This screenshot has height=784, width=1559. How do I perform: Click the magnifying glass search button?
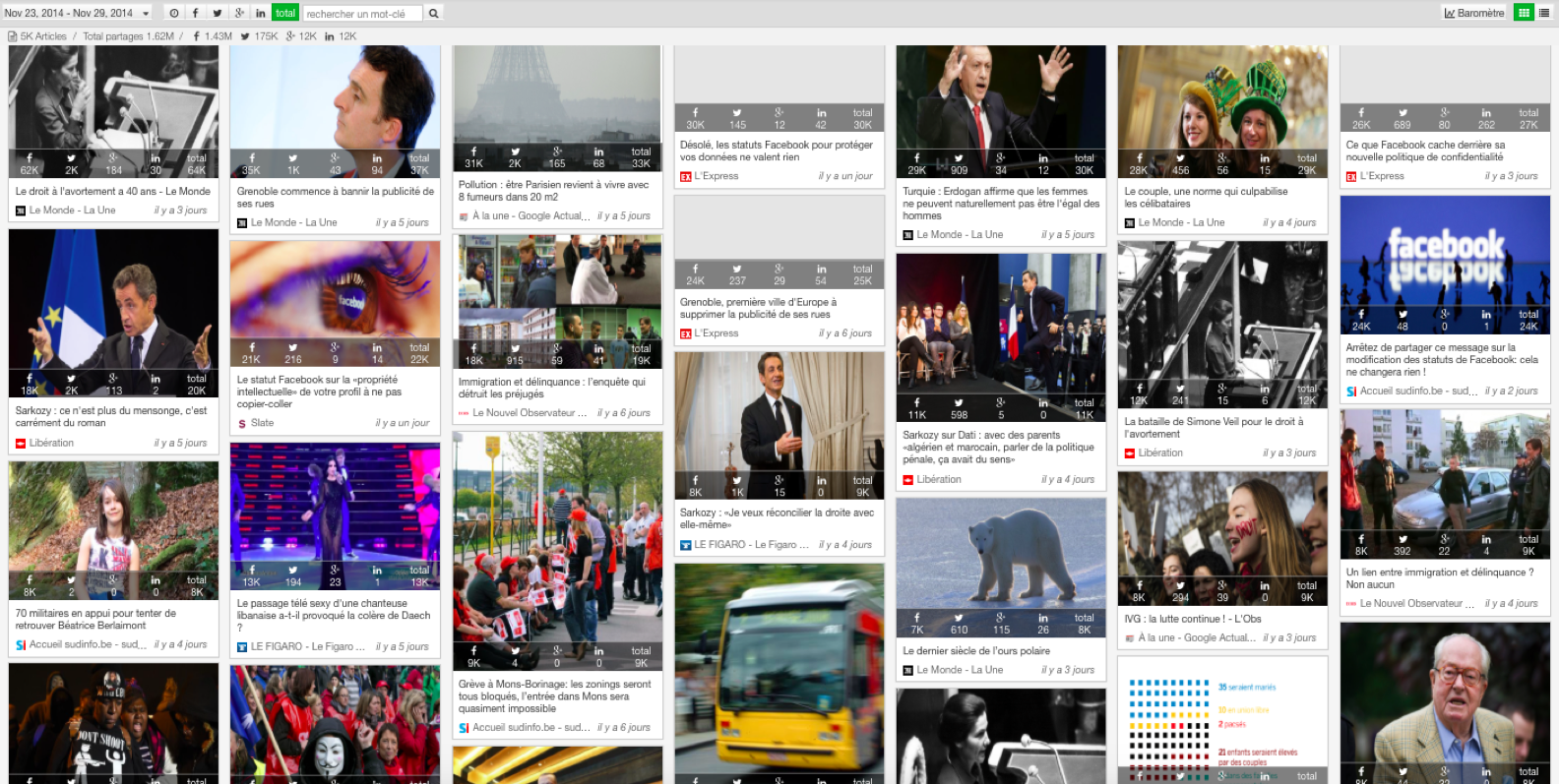point(433,13)
